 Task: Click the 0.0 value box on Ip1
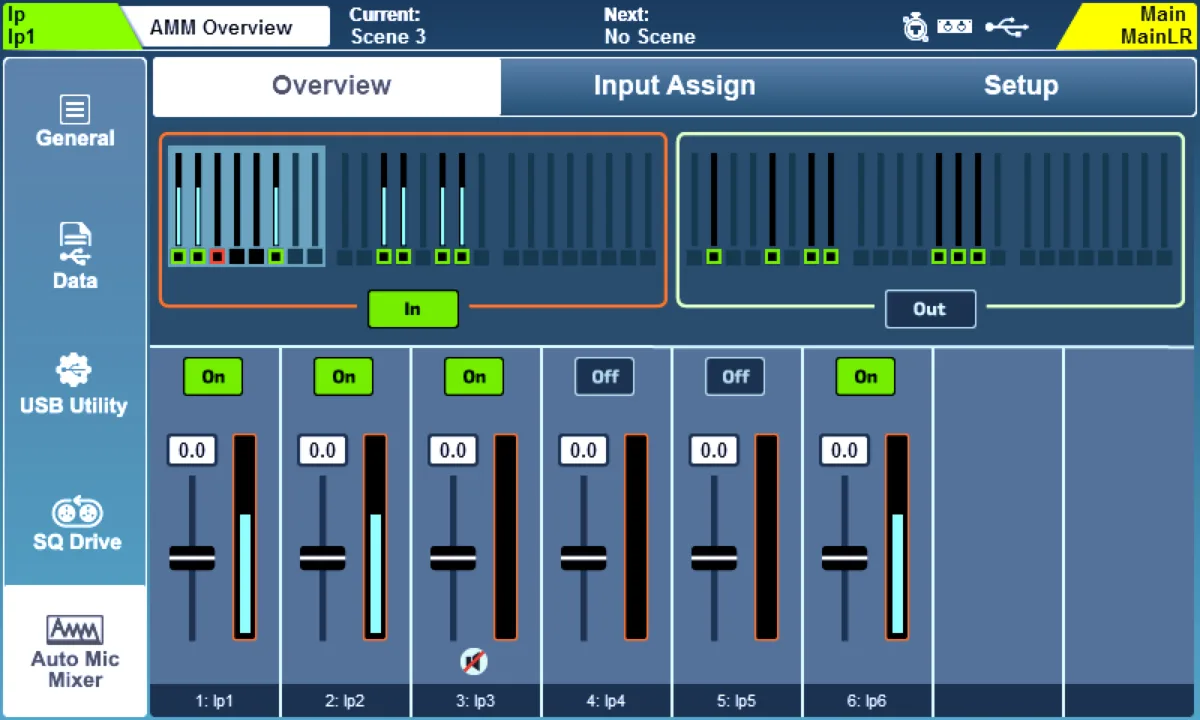point(192,450)
